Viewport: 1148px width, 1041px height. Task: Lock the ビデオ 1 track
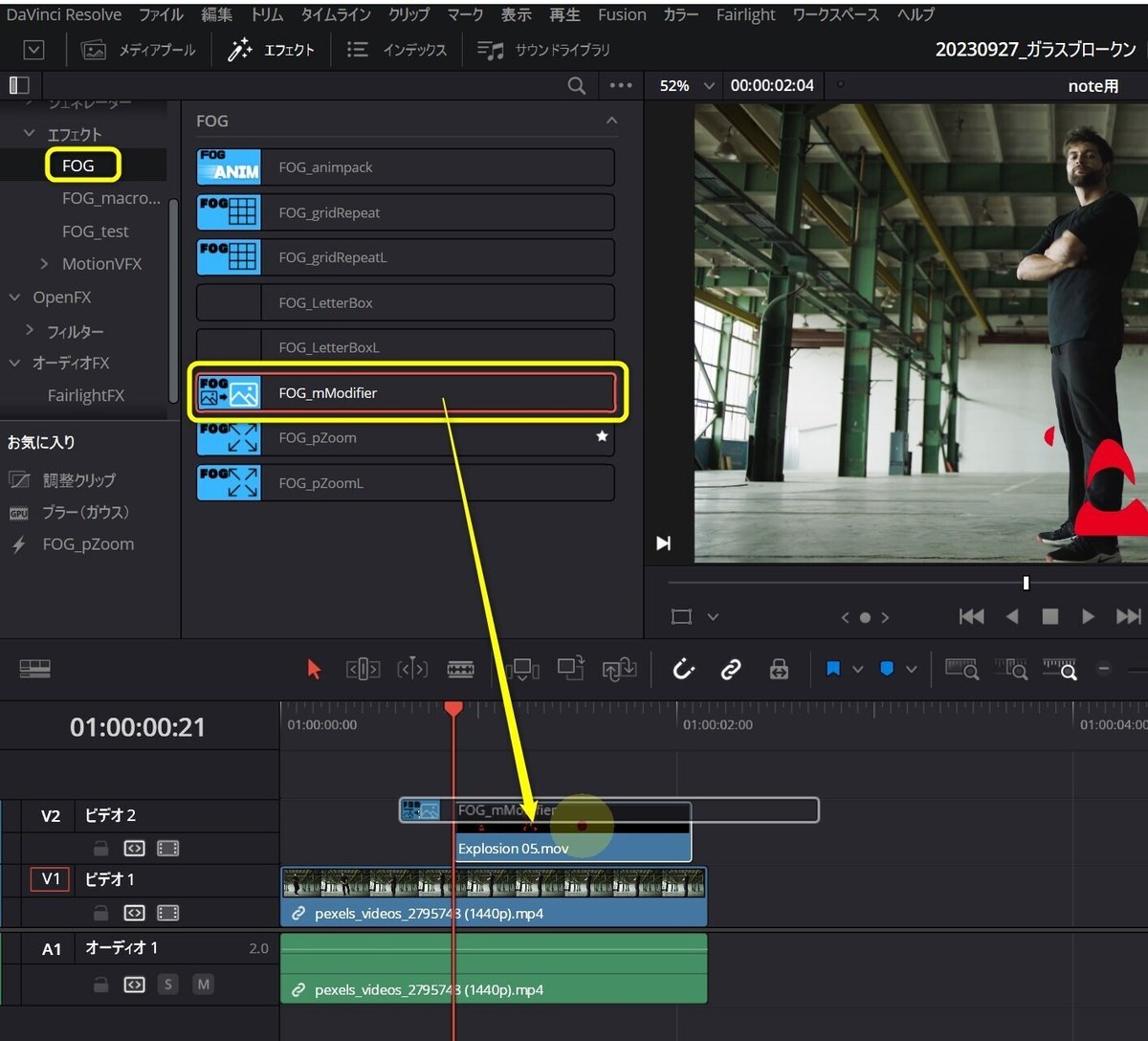pos(100,913)
